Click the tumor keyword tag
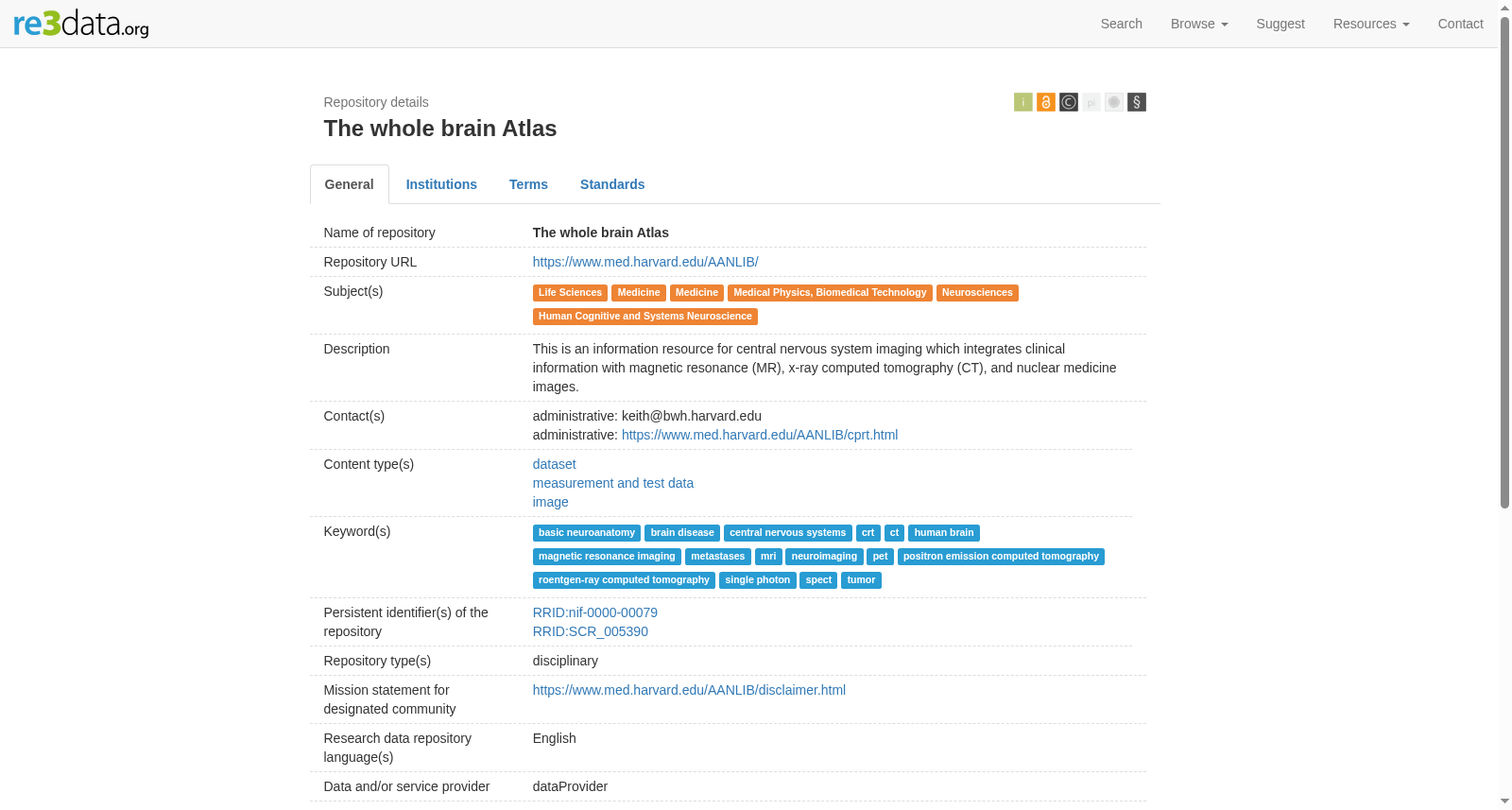The width and height of the screenshot is (1512, 810). (x=861, y=580)
